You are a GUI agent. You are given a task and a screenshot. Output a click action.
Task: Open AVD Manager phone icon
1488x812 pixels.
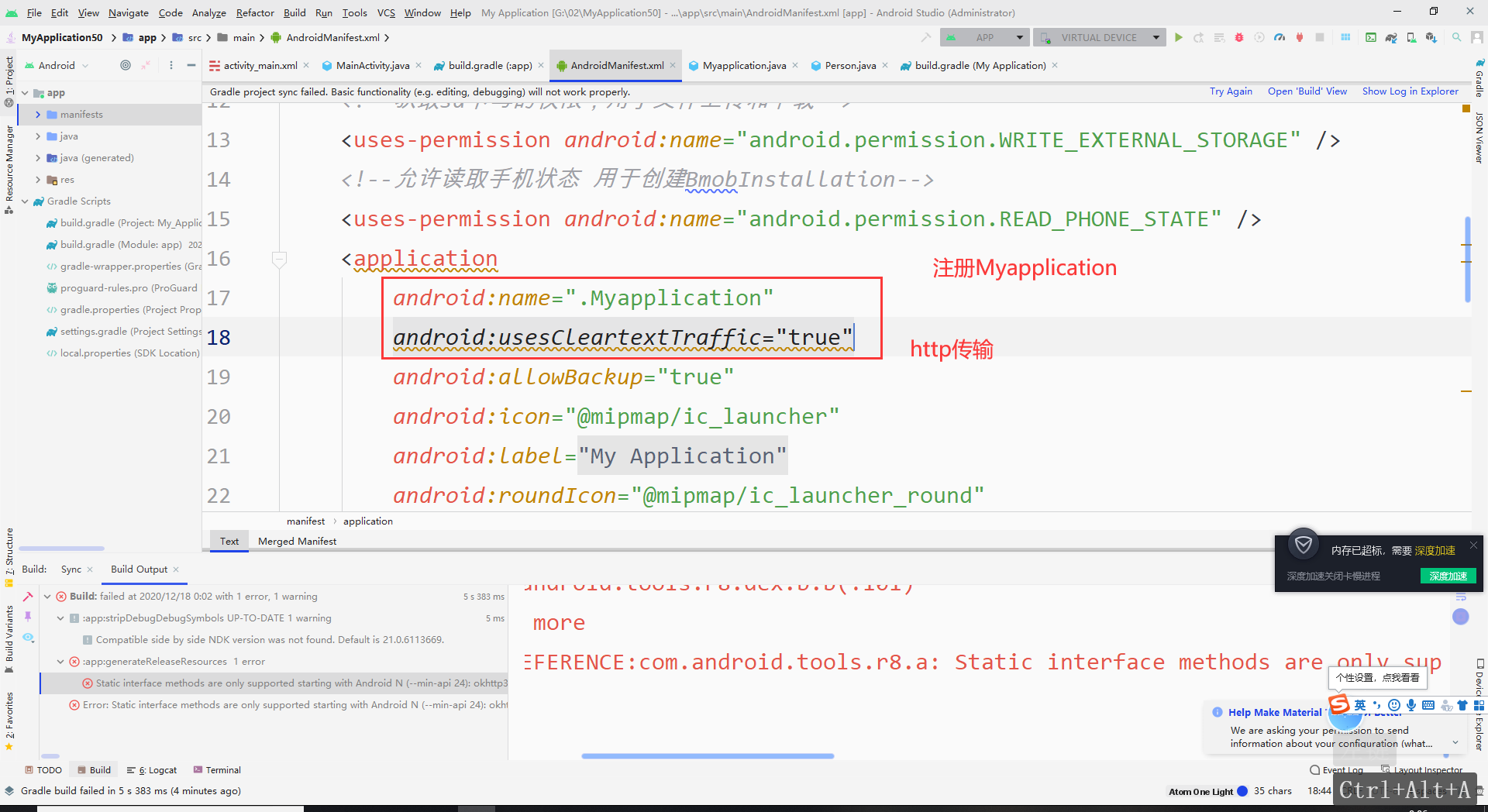(x=1411, y=37)
